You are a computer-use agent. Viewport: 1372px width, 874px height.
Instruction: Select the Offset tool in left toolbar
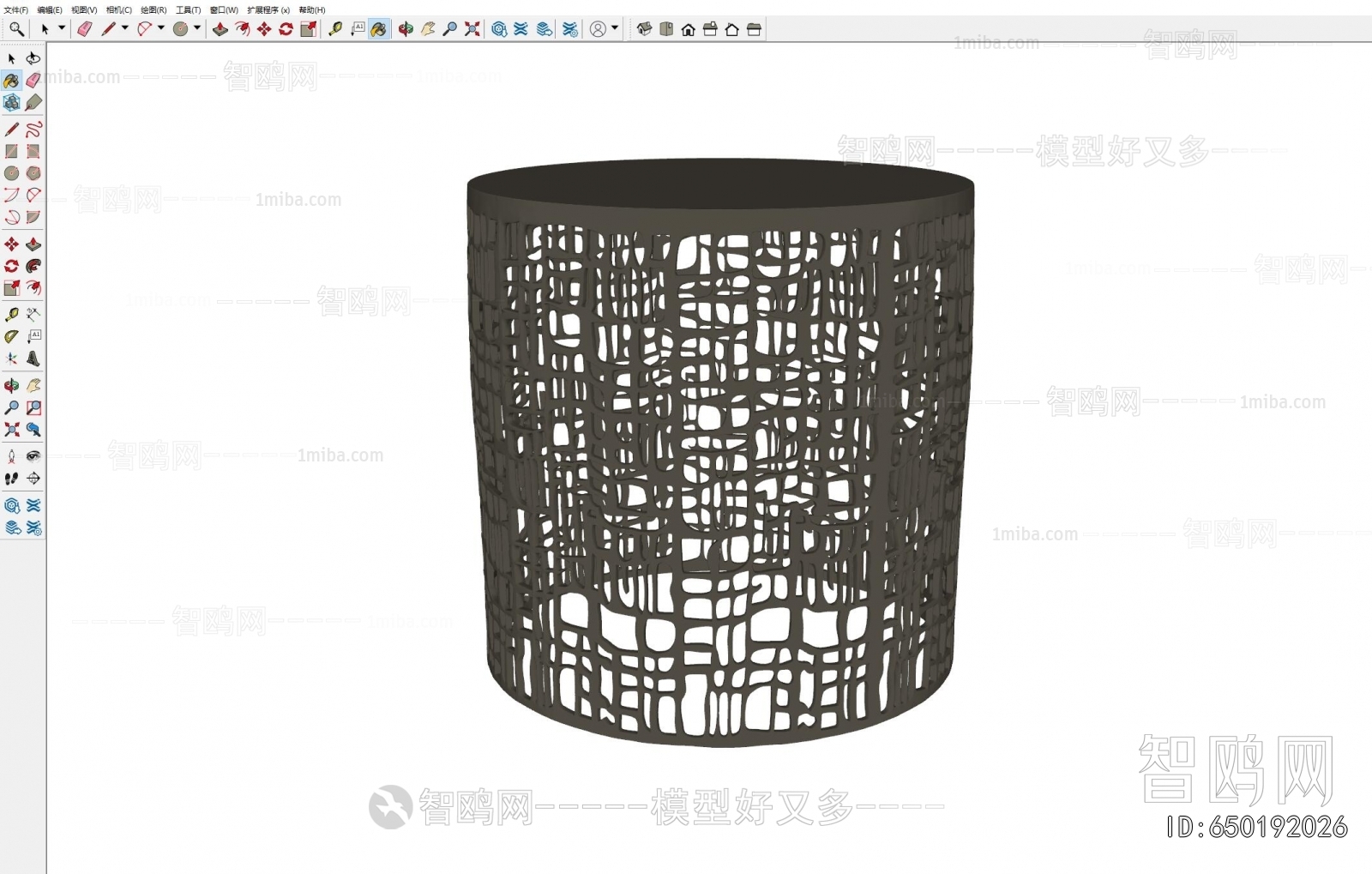[x=33, y=288]
